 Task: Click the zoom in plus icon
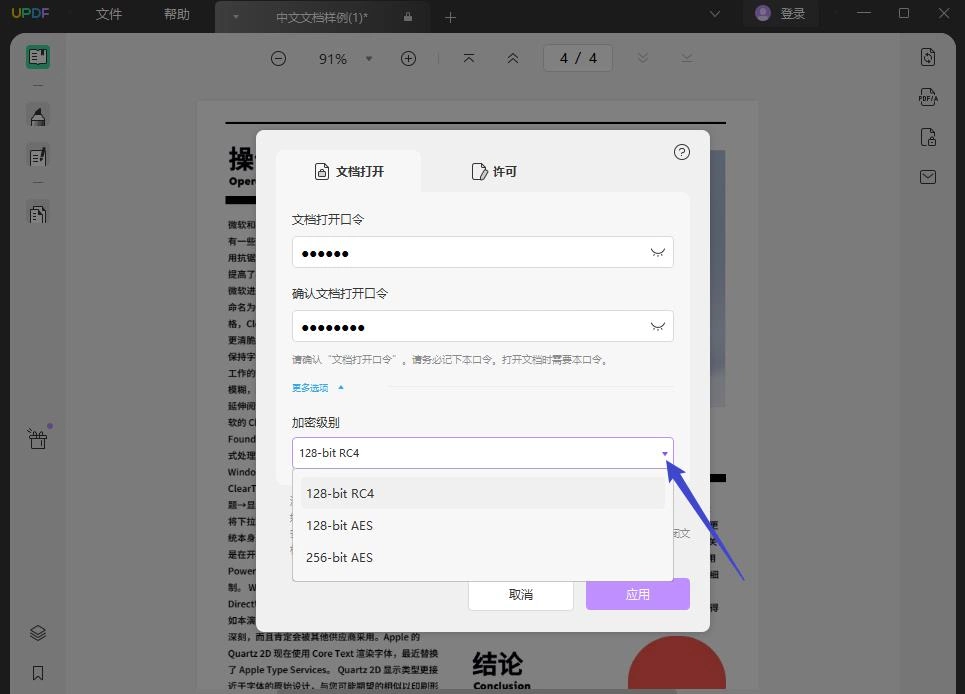(408, 58)
